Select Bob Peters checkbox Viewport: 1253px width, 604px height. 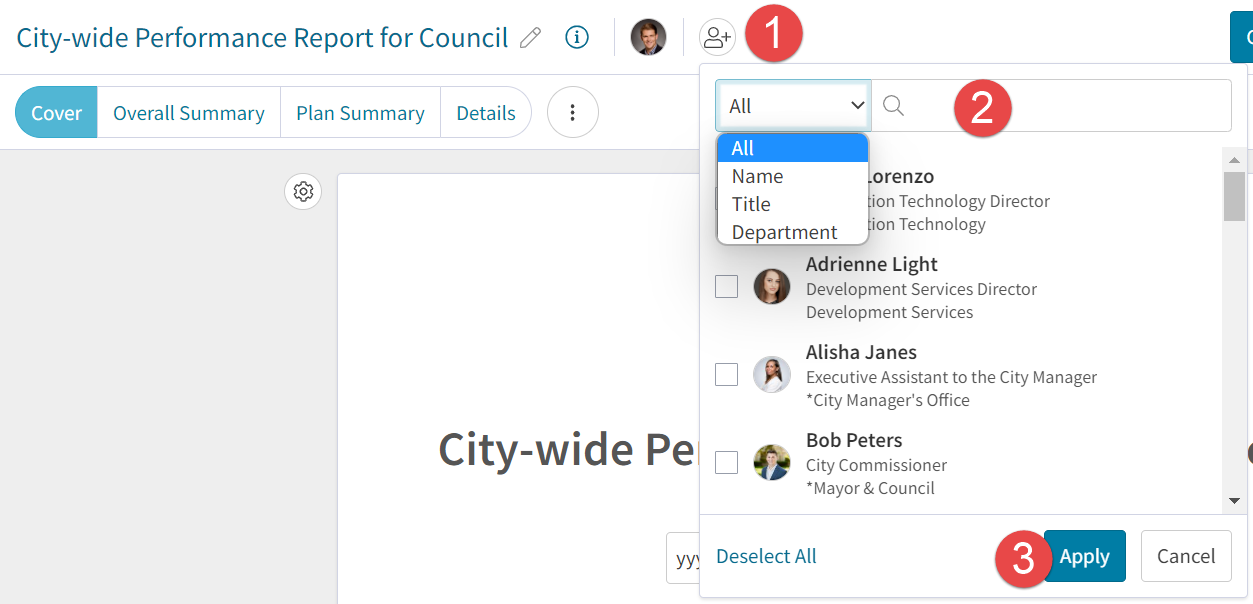coord(727,463)
